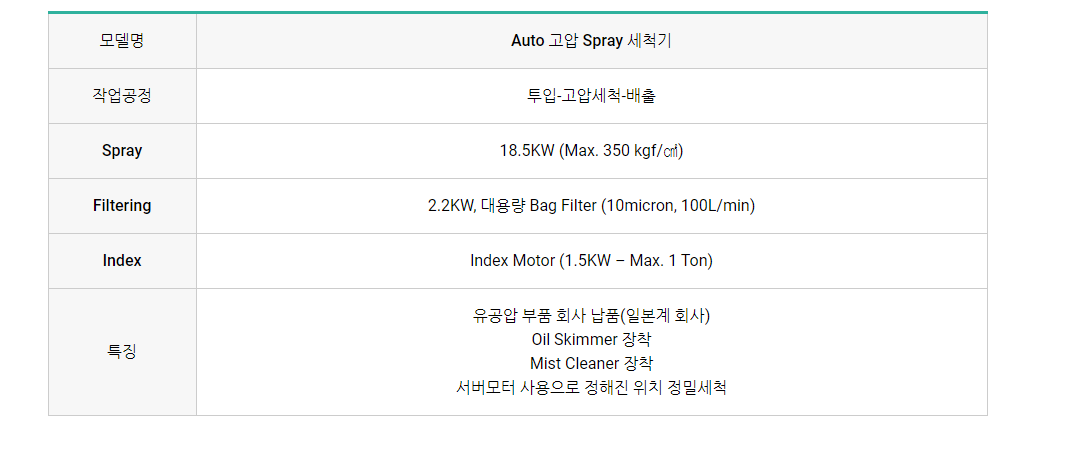
Task: Click the 투입-고압세척-배출 cell
Action: click(591, 96)
